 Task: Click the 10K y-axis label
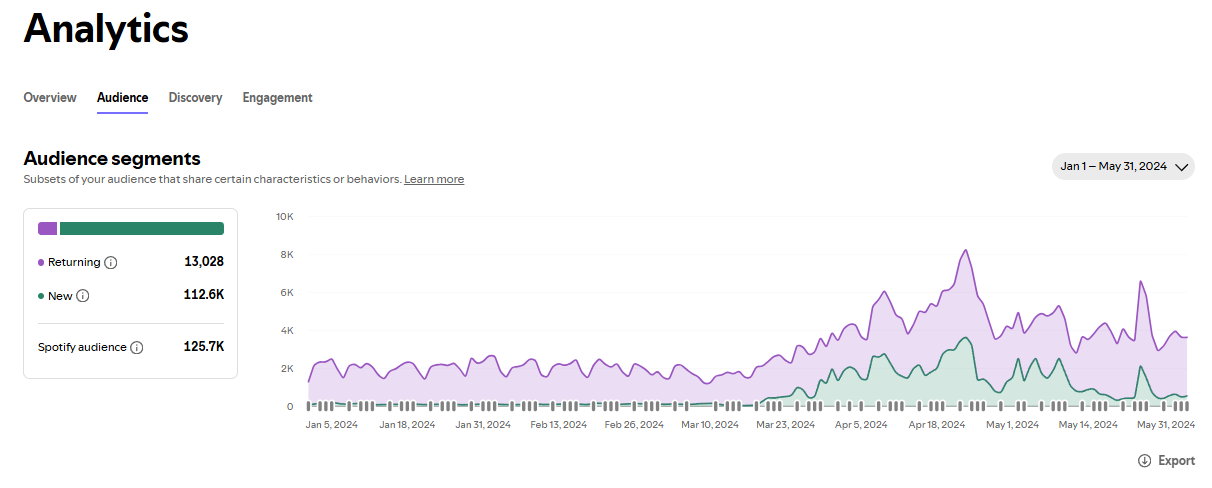click(x=285, y=217)
